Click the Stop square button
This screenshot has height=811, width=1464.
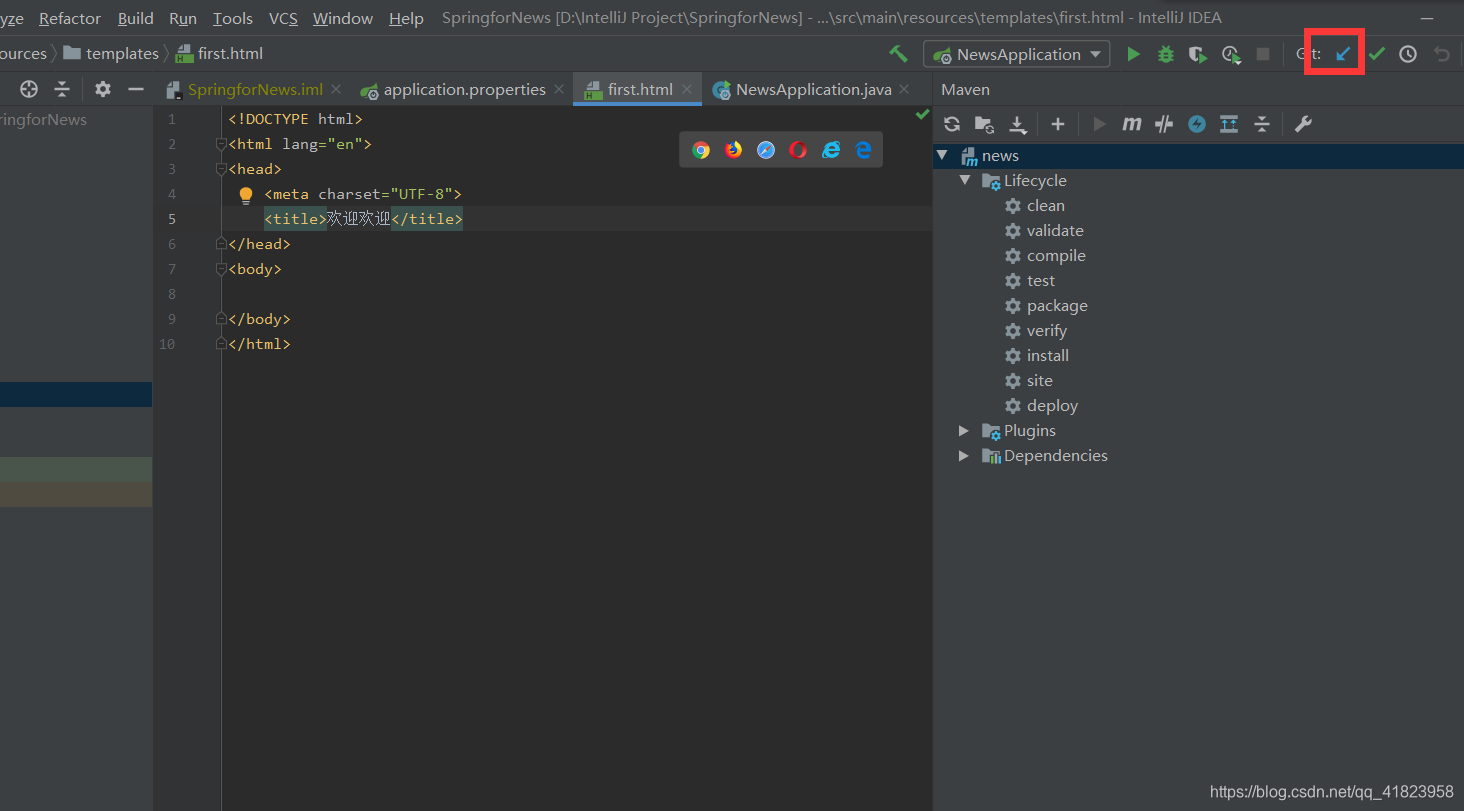pos(1263,54)
